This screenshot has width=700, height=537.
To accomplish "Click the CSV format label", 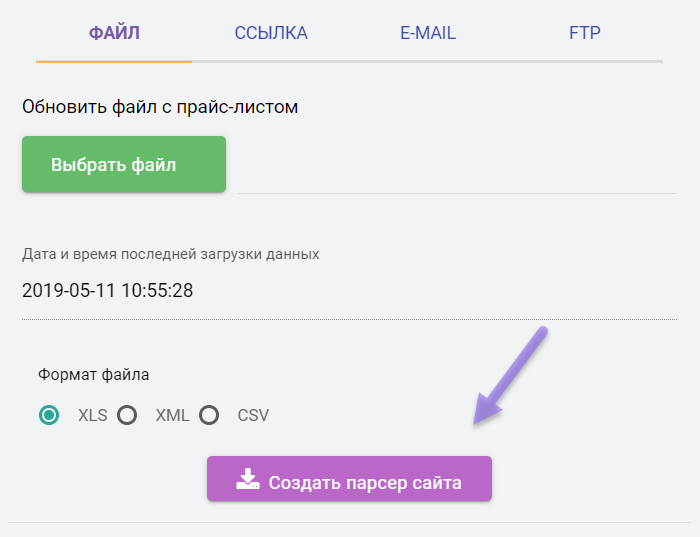I will pyautogui.click(x=253, y=415).
